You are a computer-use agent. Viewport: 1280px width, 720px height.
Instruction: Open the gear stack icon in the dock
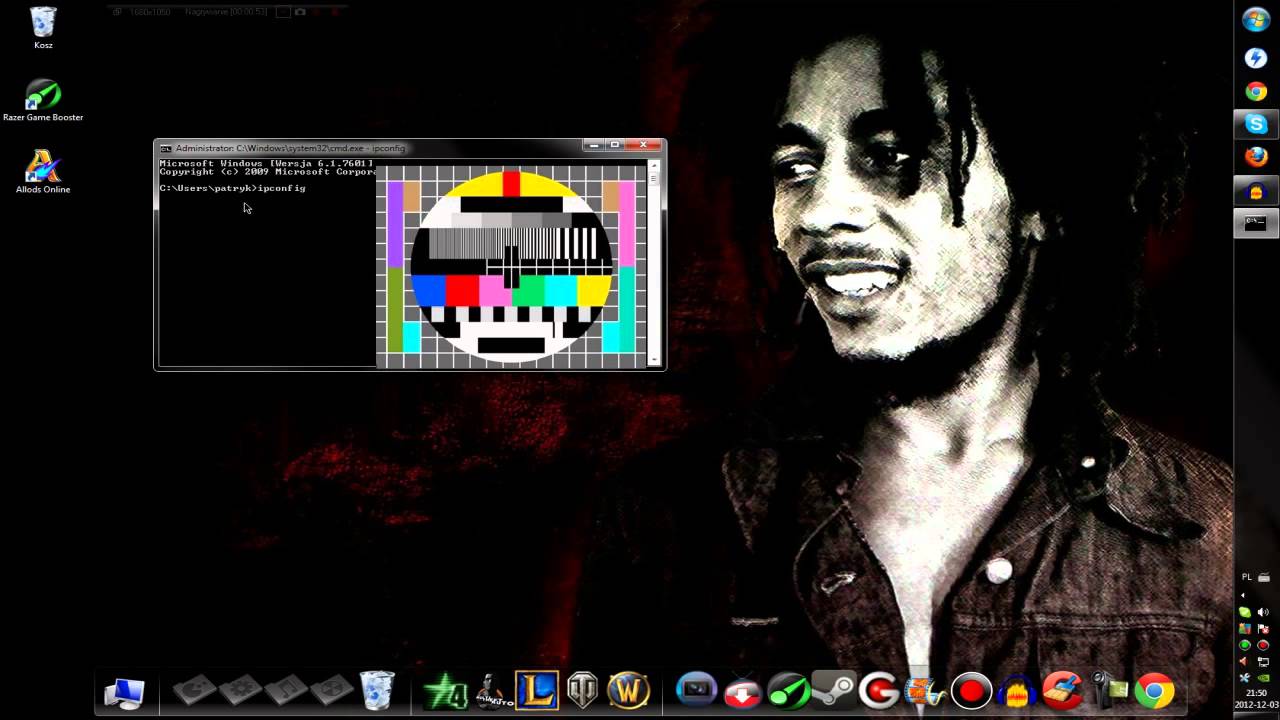(240, 690)
